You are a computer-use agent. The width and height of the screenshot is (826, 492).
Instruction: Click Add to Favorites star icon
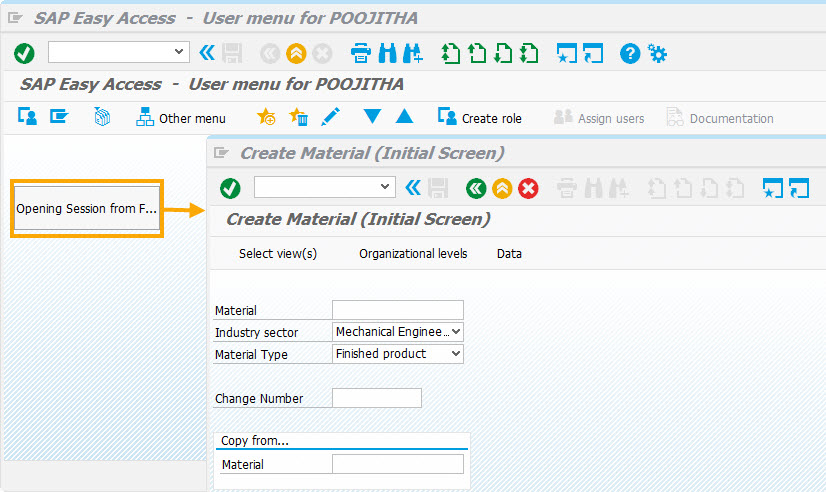click(x=266, y=116)
